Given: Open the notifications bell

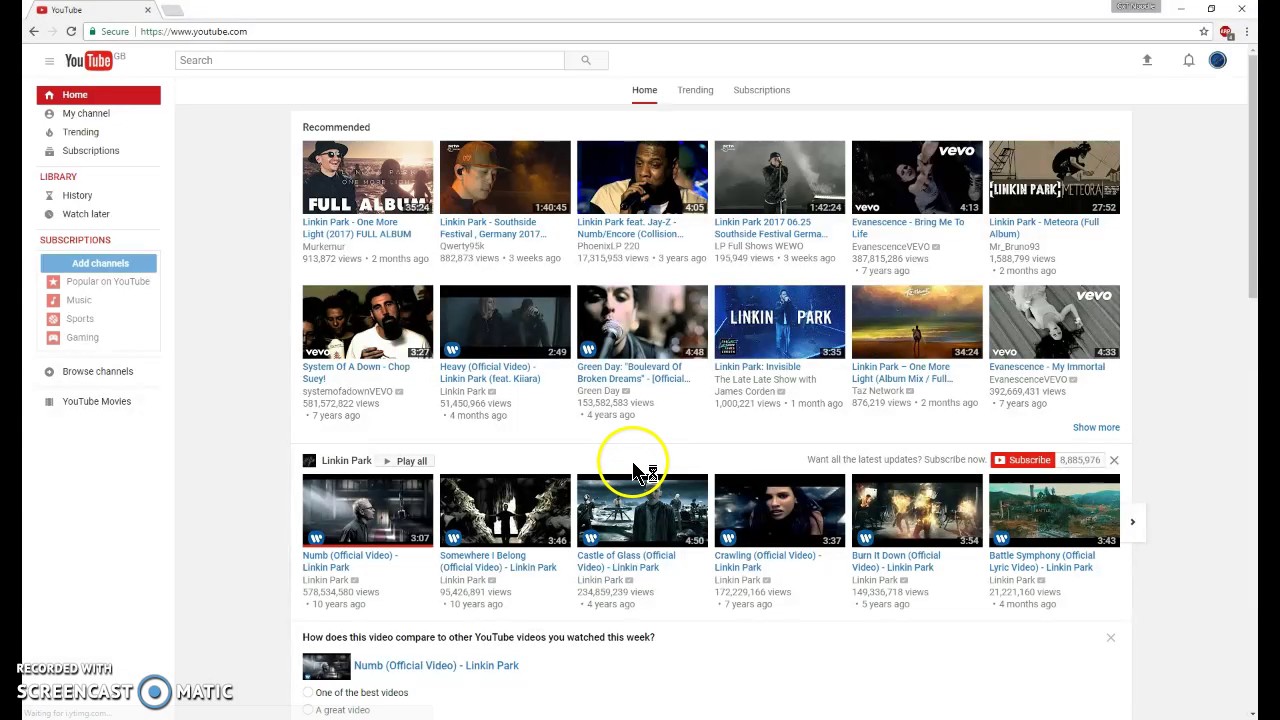Looking at the screenshot, I should 1189,60.
